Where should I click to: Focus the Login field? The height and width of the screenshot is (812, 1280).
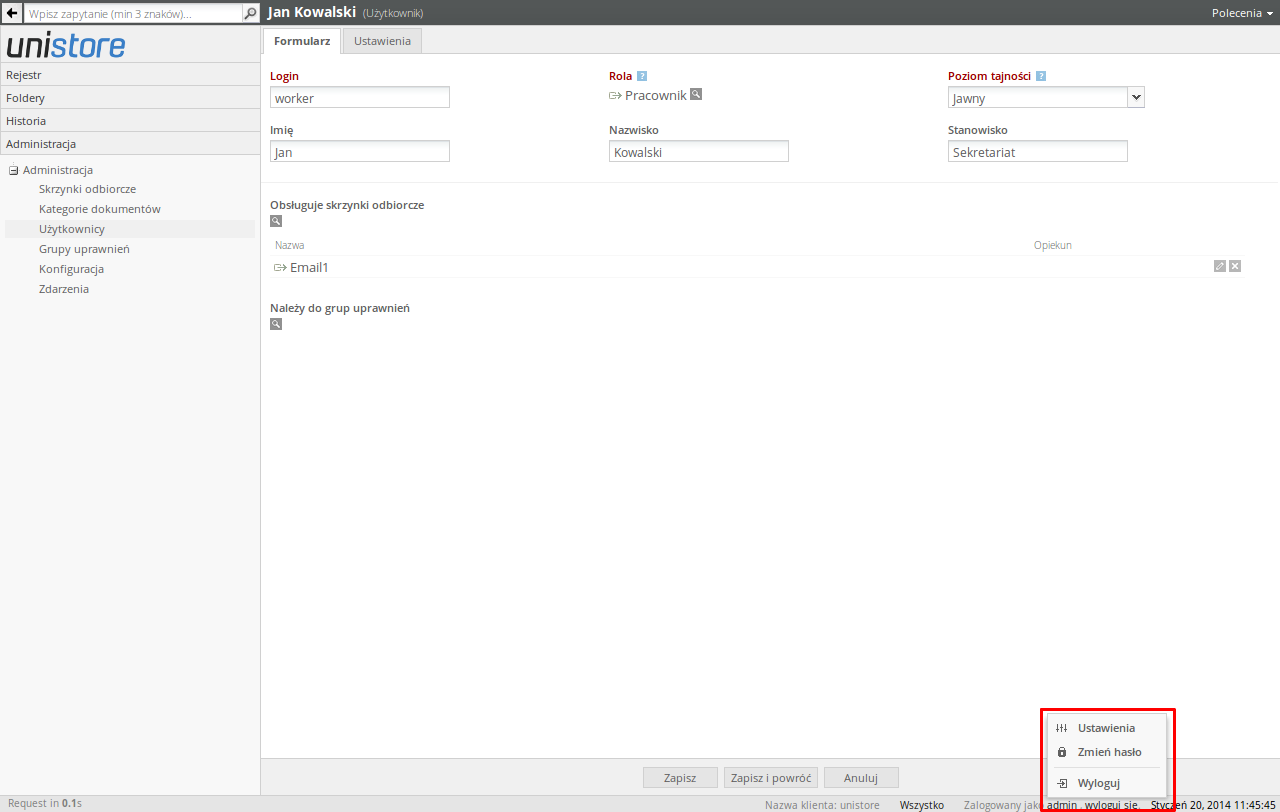click(360, 98)
